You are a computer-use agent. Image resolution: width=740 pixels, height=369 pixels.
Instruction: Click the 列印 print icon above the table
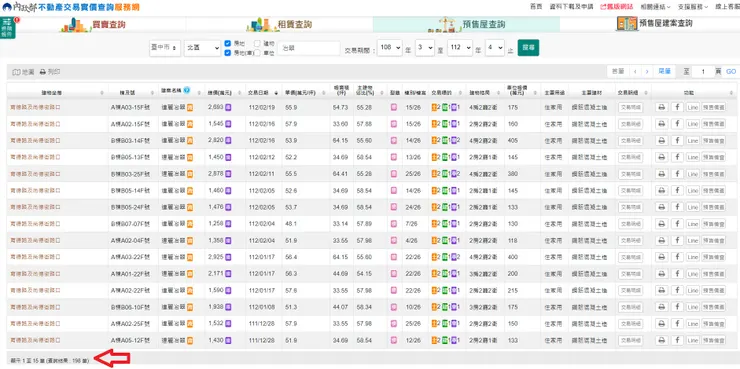50,72
